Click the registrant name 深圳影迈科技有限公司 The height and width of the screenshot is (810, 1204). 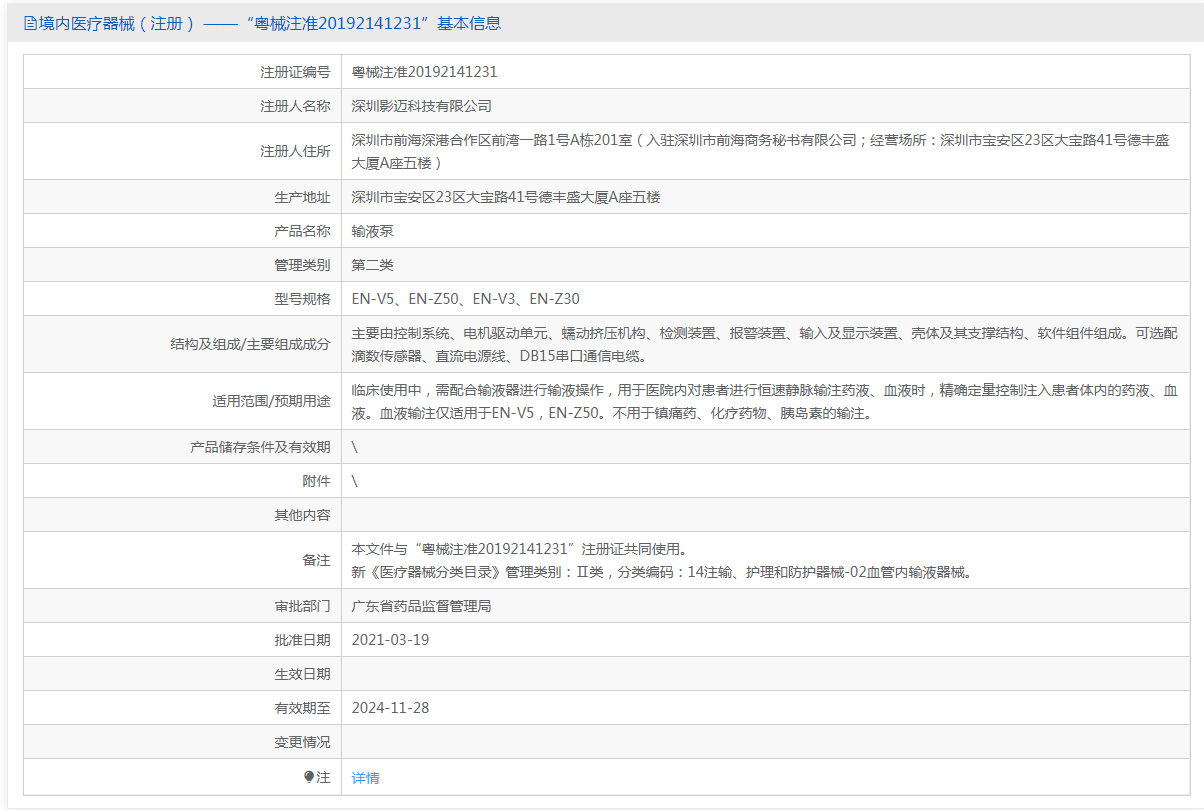pos(422,106)
